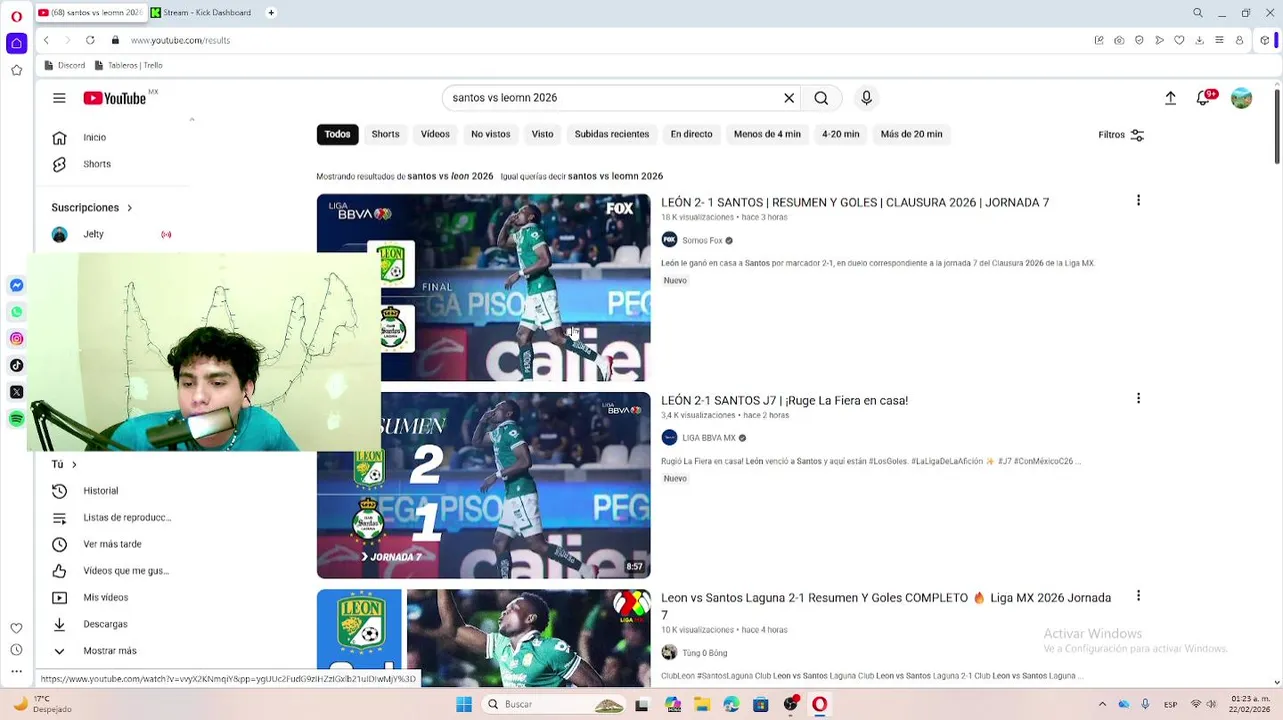Open more options for Resumen Y Goles COMPLETO video
The width and height of the screenshot is (1283, 720).
click(x=1138, y=596)
